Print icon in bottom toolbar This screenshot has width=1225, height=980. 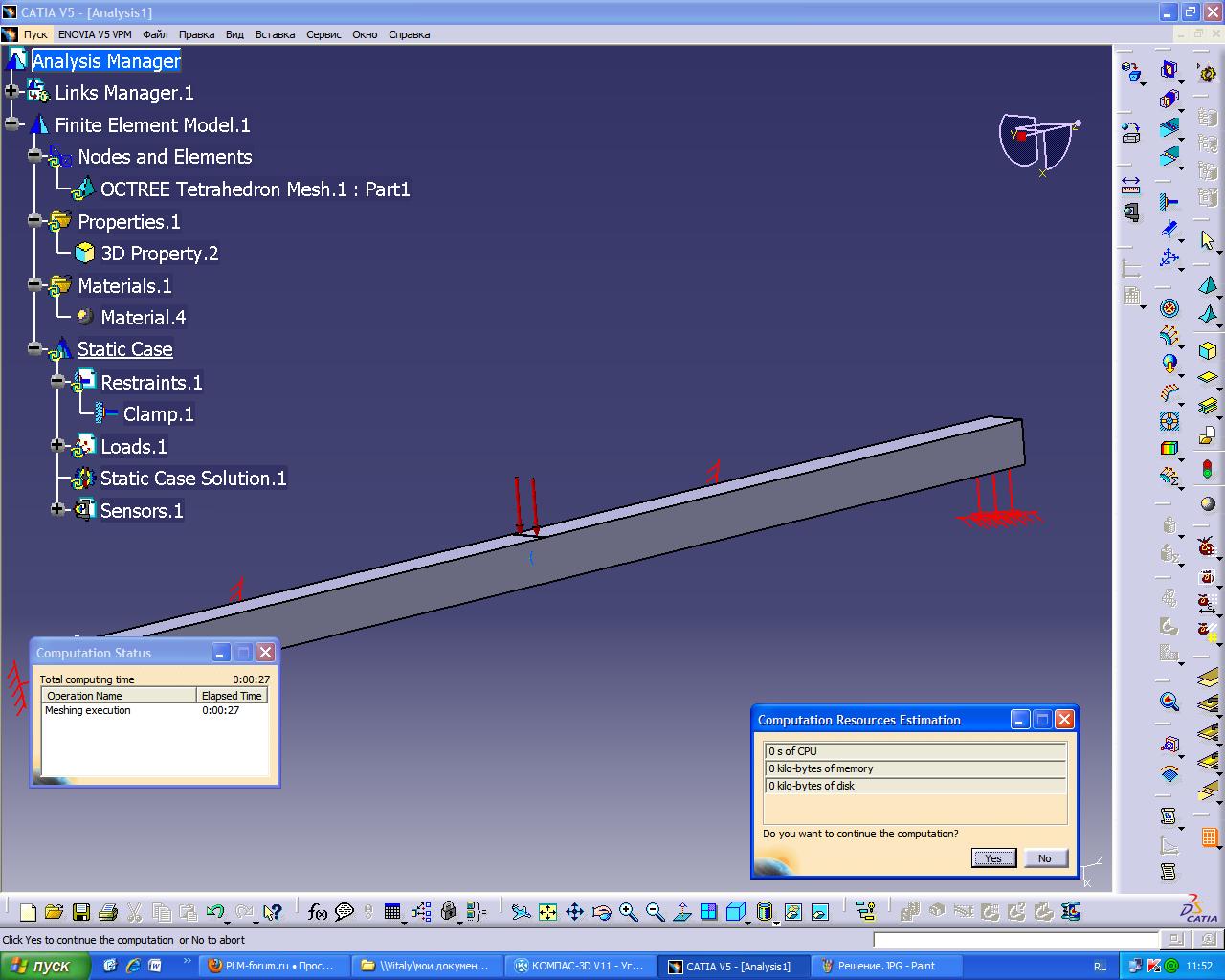[x=107, y=912]
